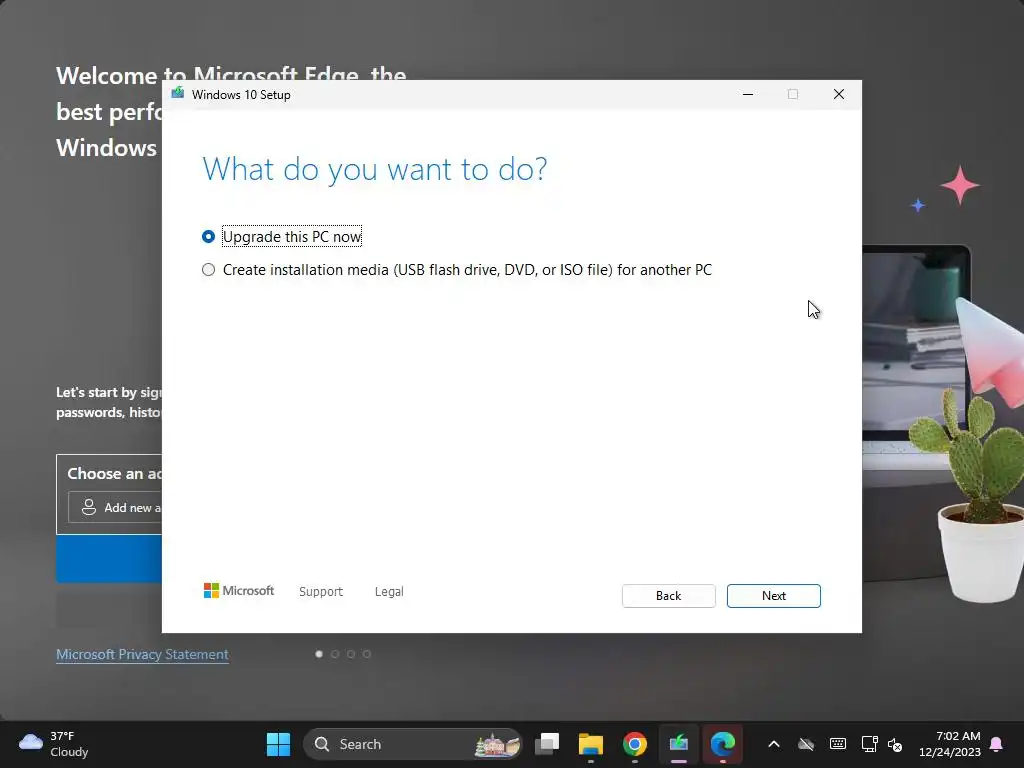The image size is (1024, 768).
Task: Minimize the Windows 10 Setup window
Action: [x=748, y=94]
